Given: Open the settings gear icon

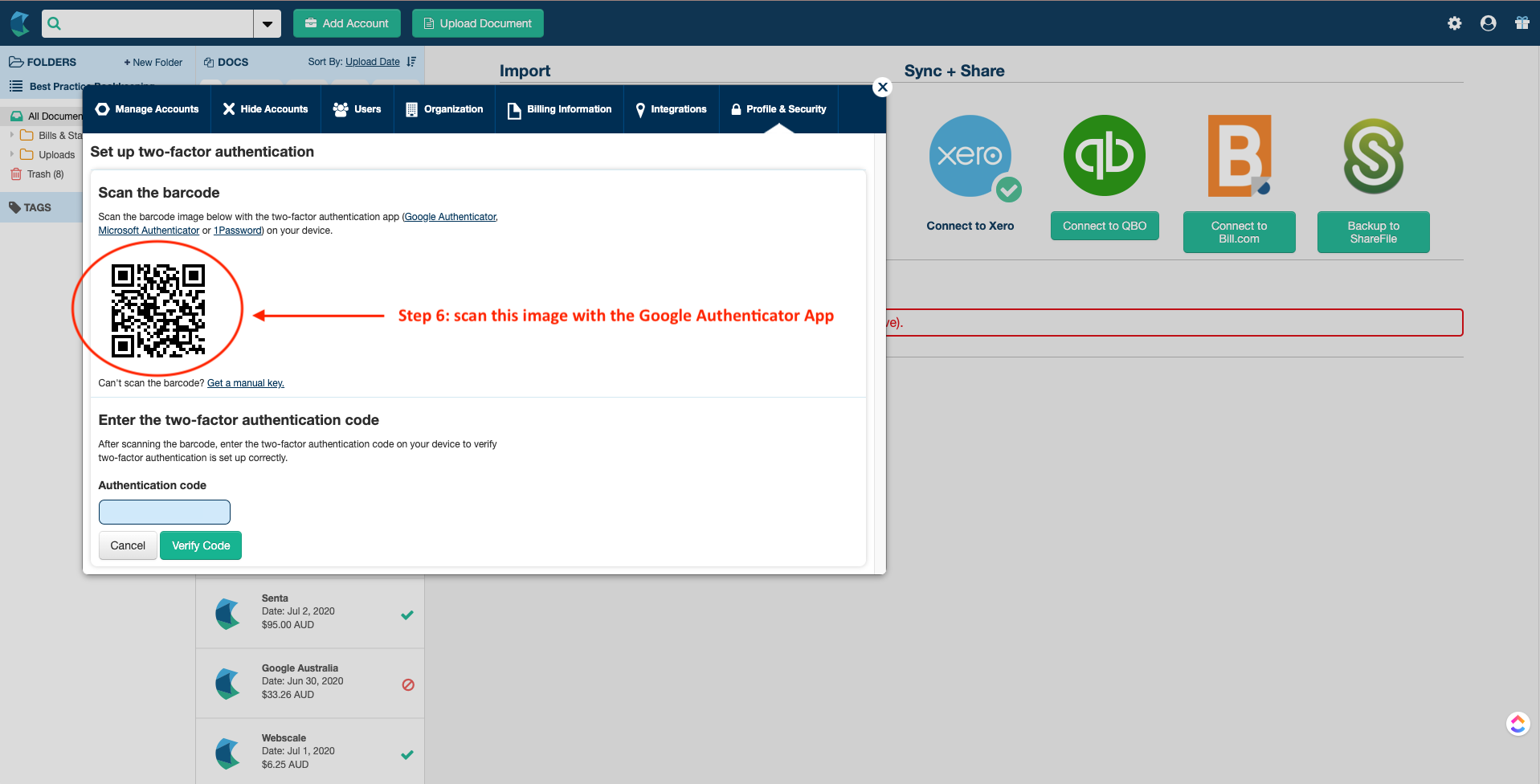Looking at the screenshot, I should tap(1455, 23).
